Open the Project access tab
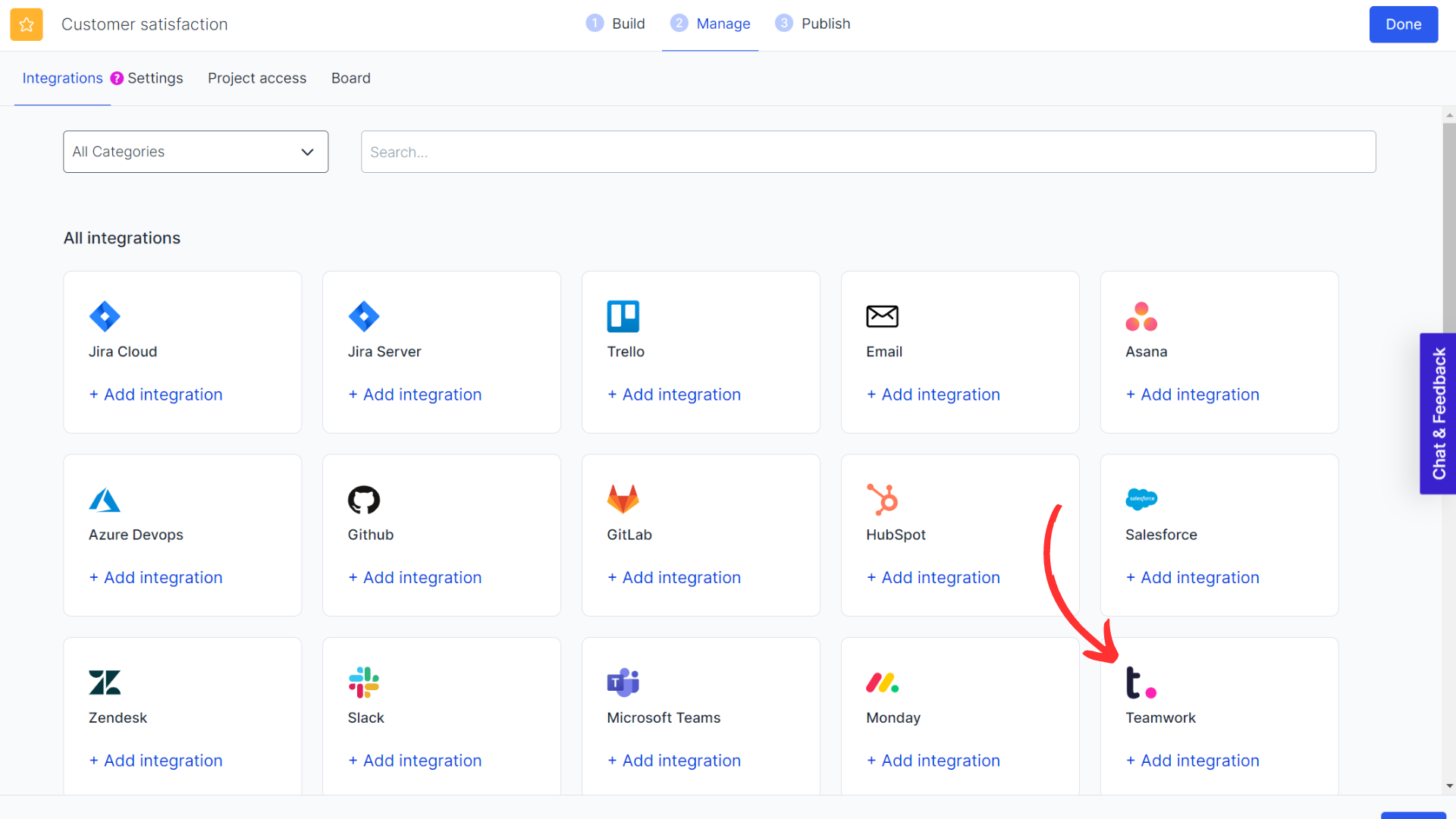The height and width of the screenshot is (819, 1456). click(257, 78)
